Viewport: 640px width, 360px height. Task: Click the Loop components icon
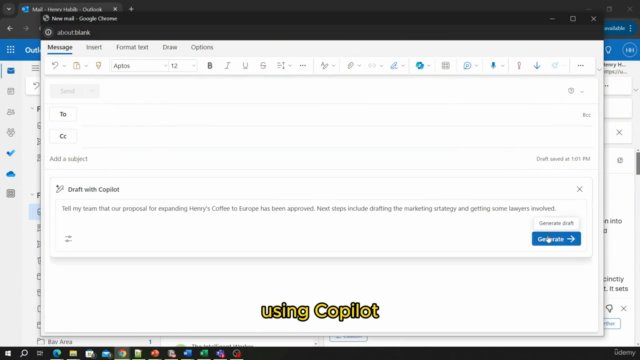tap(467, 65)
